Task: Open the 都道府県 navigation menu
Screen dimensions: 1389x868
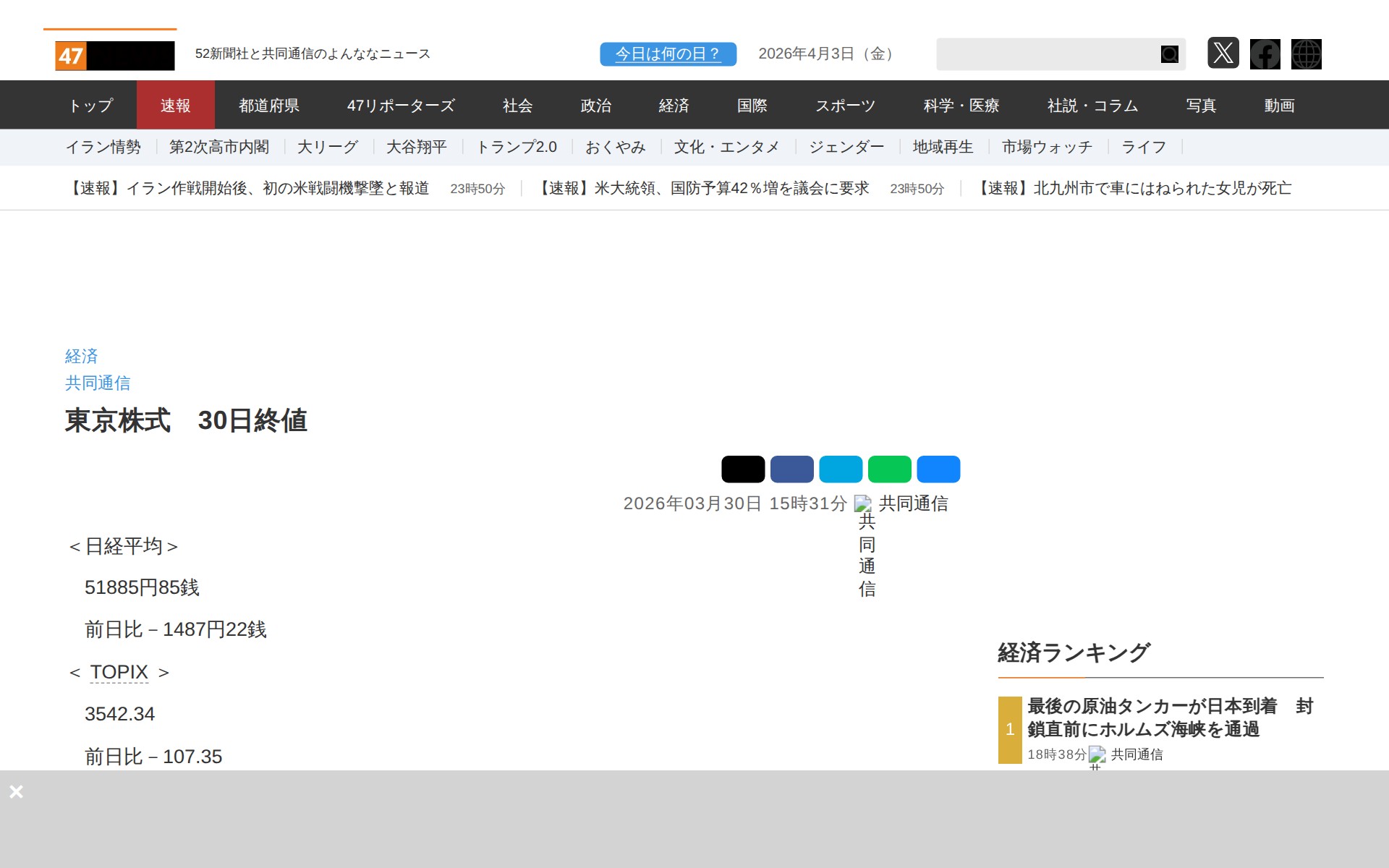Action: point(269,106)
